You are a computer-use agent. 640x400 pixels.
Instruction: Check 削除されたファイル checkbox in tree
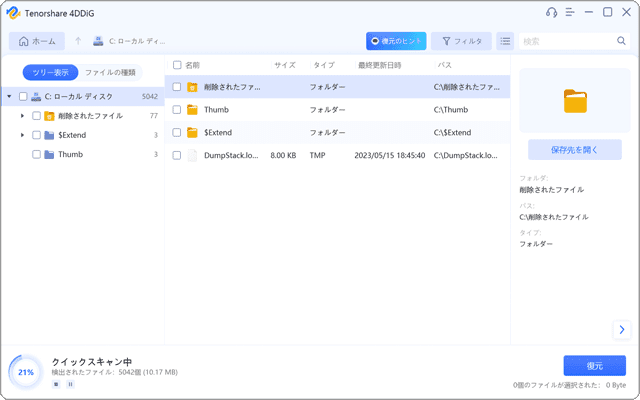click(x=36, y=116)
